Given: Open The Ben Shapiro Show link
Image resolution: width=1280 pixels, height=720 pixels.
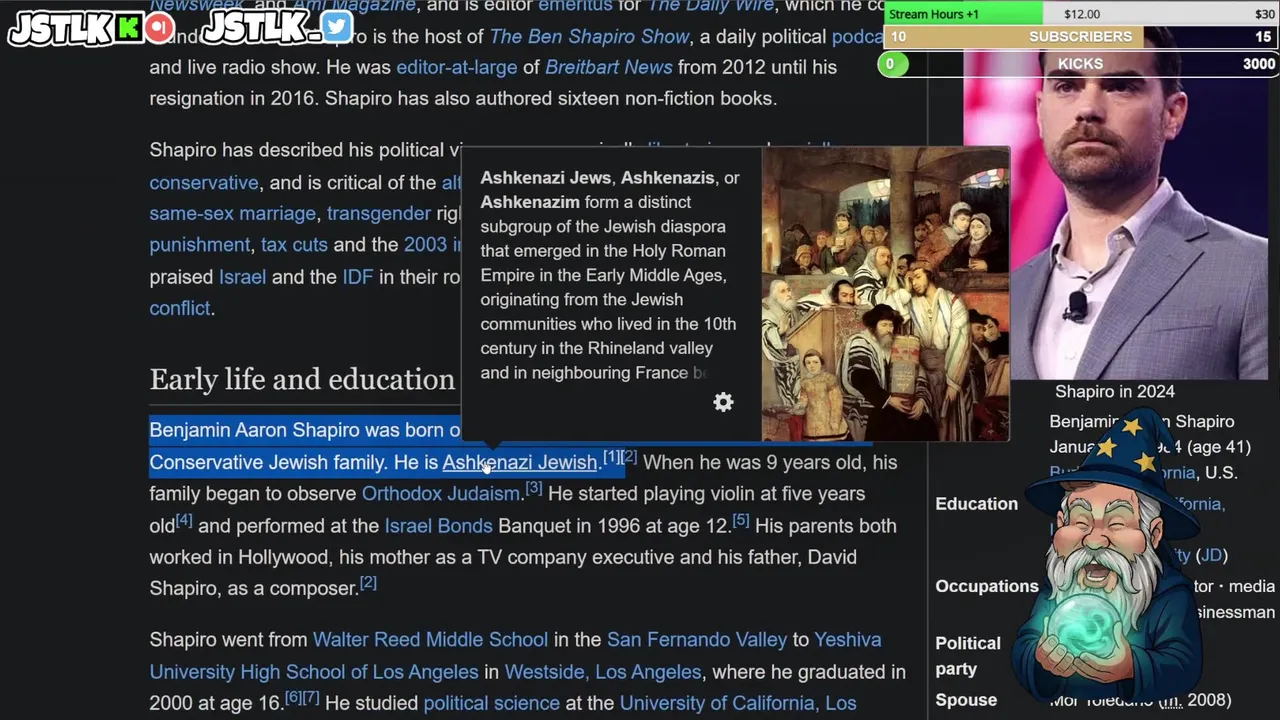Looking at the screenshot, I should click(x=589, y=37).
